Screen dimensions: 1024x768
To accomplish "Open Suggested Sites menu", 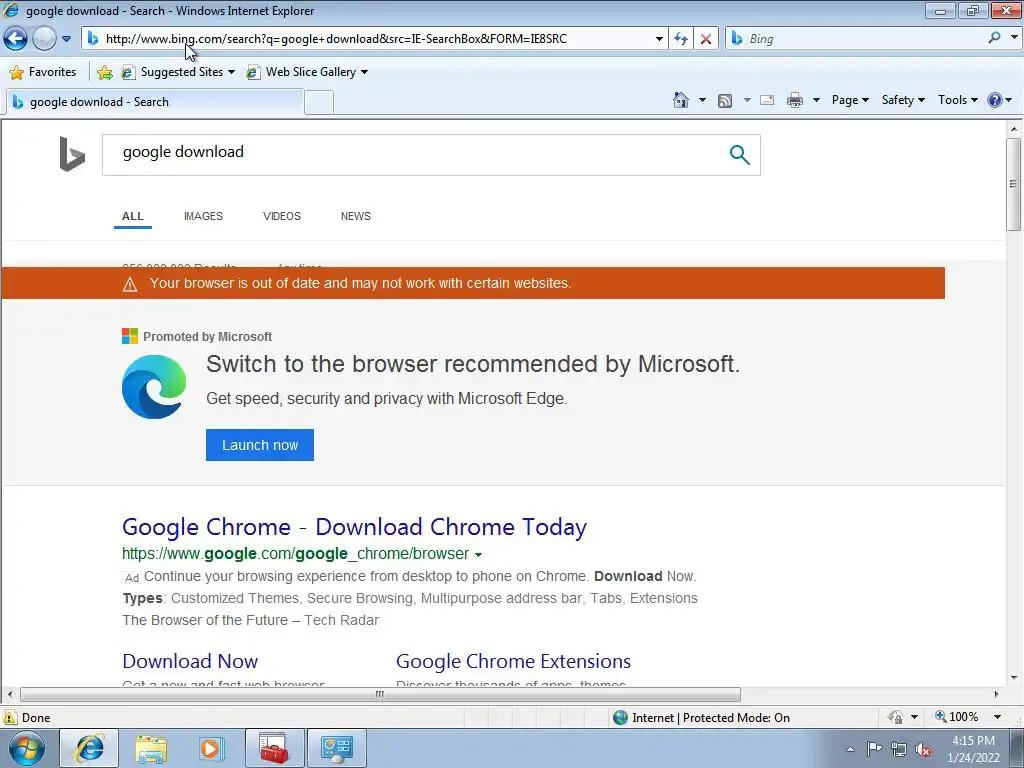I will [x=178, y=72].
